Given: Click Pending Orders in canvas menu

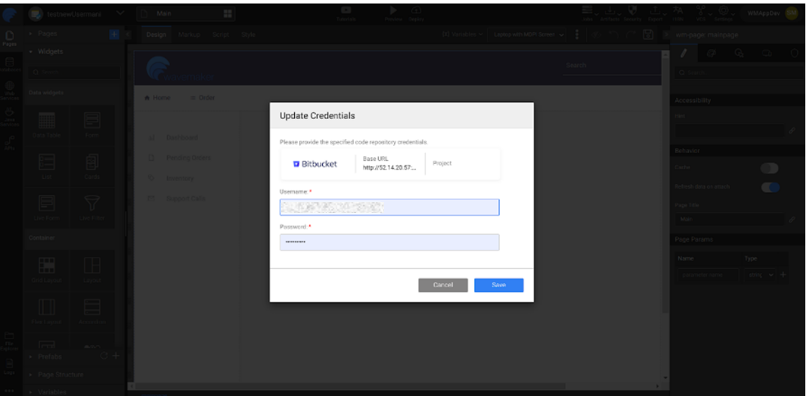Looking at the screenshot, I should click(188, 158).
